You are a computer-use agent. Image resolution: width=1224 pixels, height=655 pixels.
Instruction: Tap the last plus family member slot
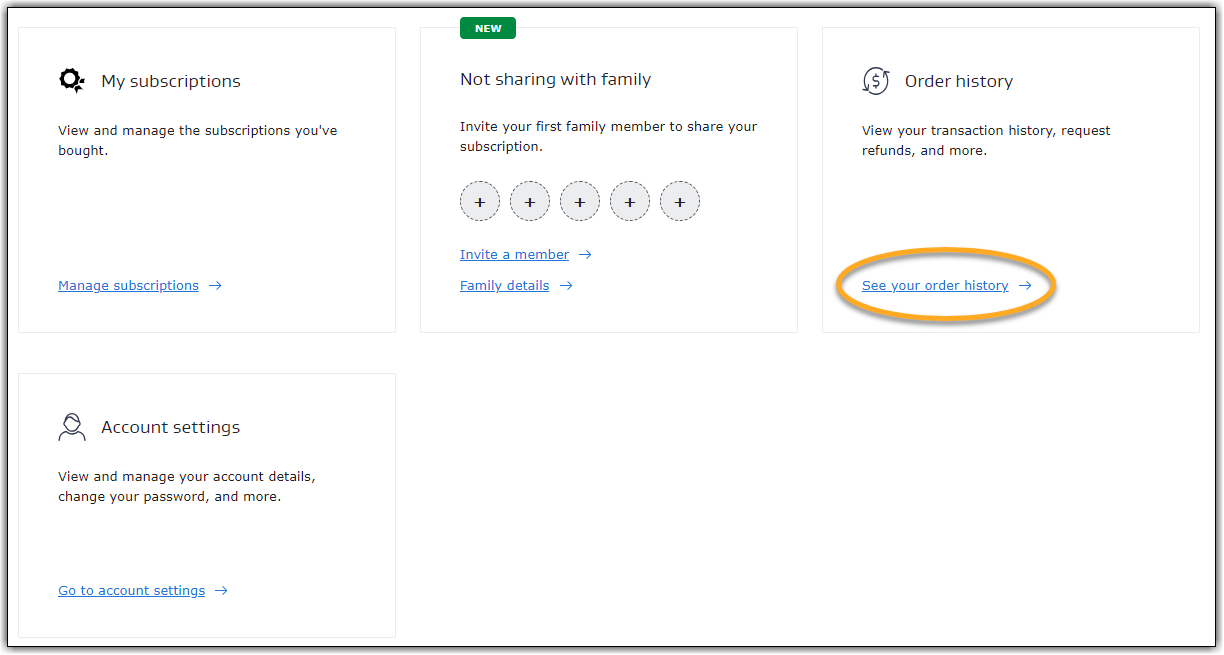click(680, 202)
